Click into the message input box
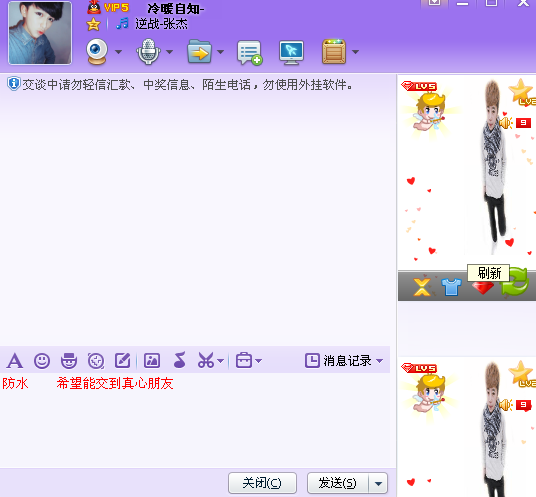Viewport: 536px width, 497px height. [195, 420]
